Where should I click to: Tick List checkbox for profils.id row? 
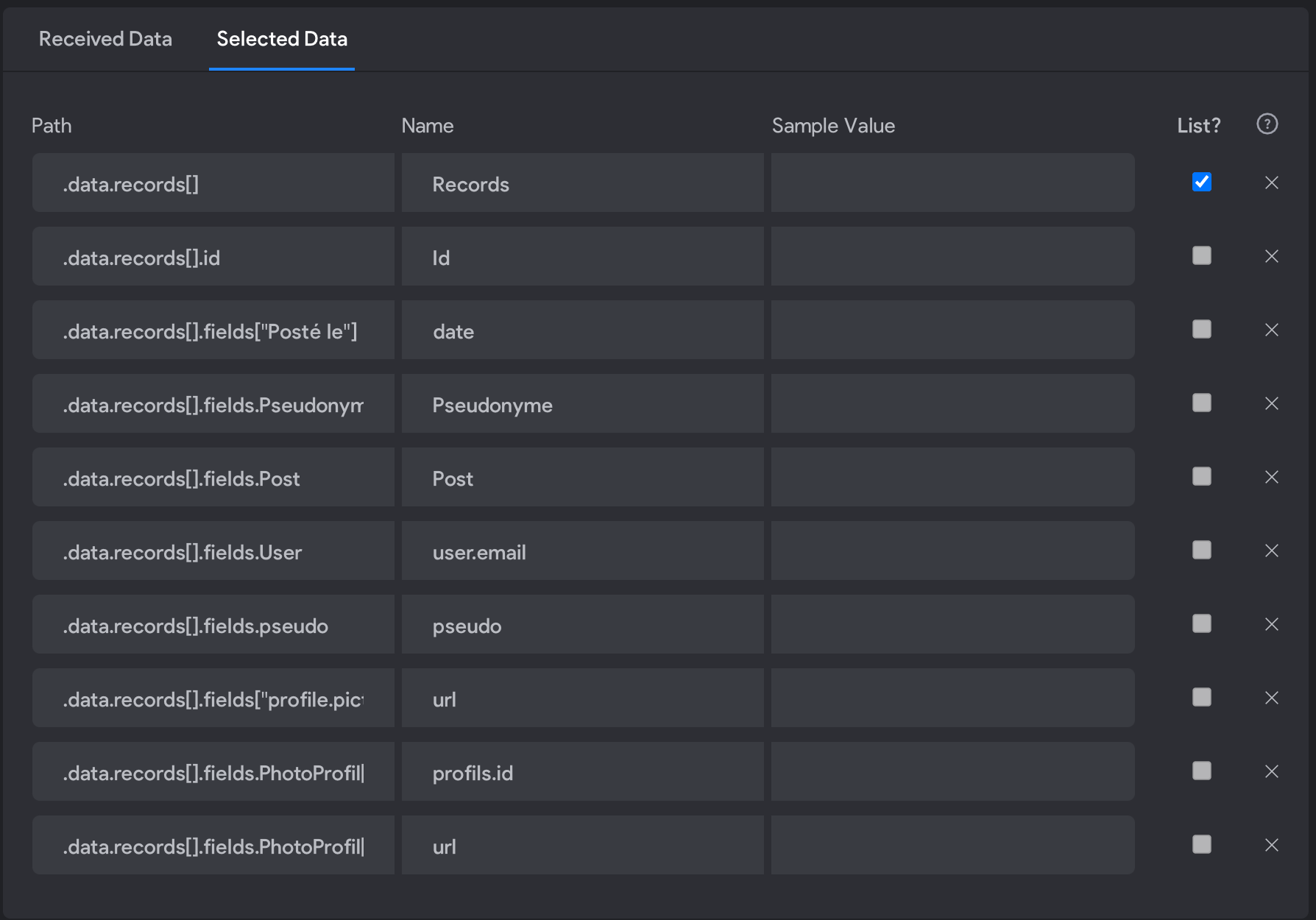click(x=1201, y=771)
